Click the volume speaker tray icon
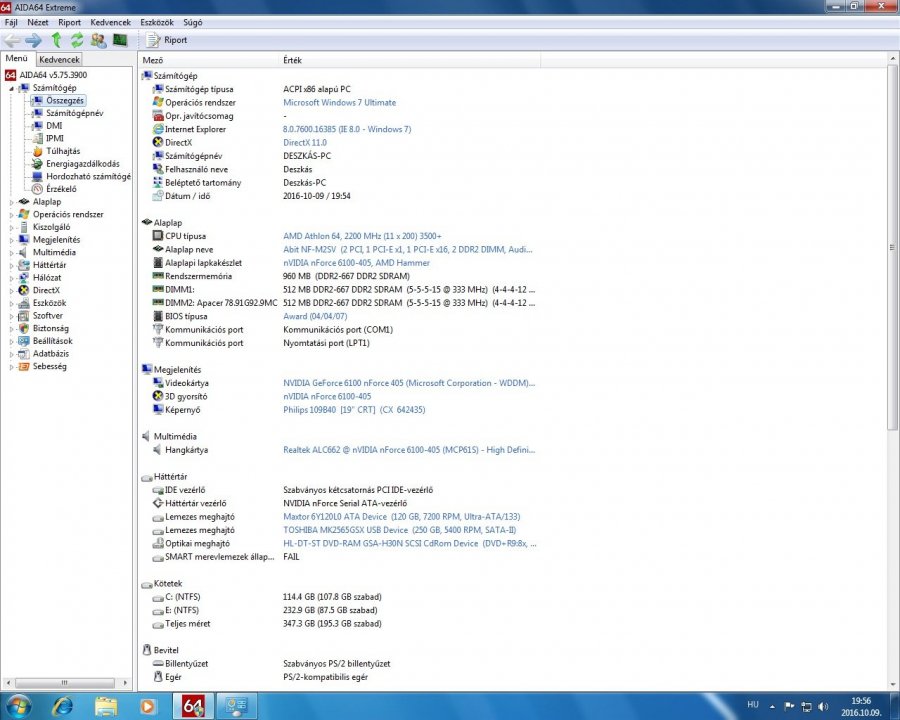The width and height of the screenshot is (900, 720). (824, 706)
